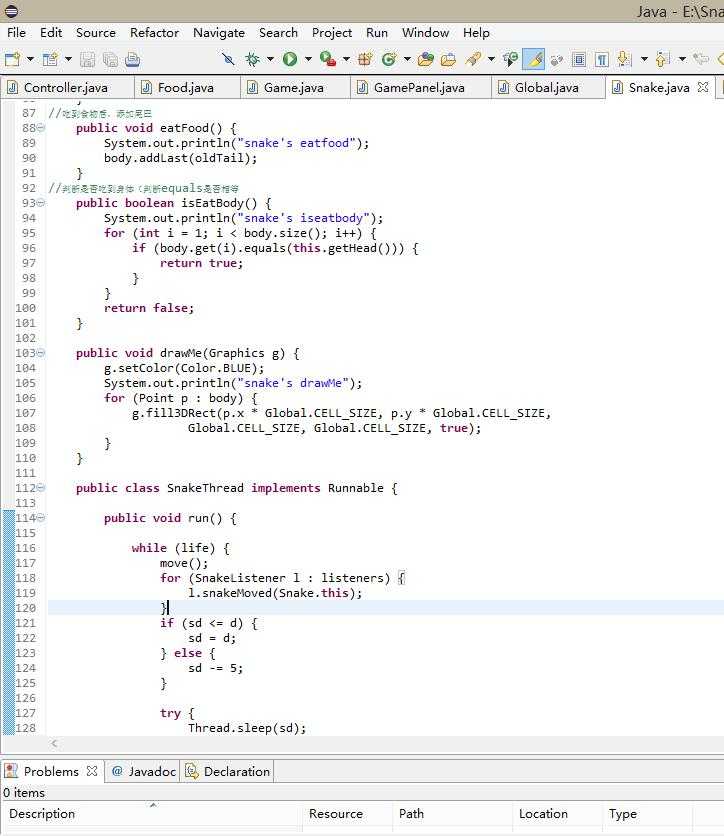Click the Last Edit Location icon
Image resolution: width=724 pixels, height=836 pixels.
(x=701, y=59)
